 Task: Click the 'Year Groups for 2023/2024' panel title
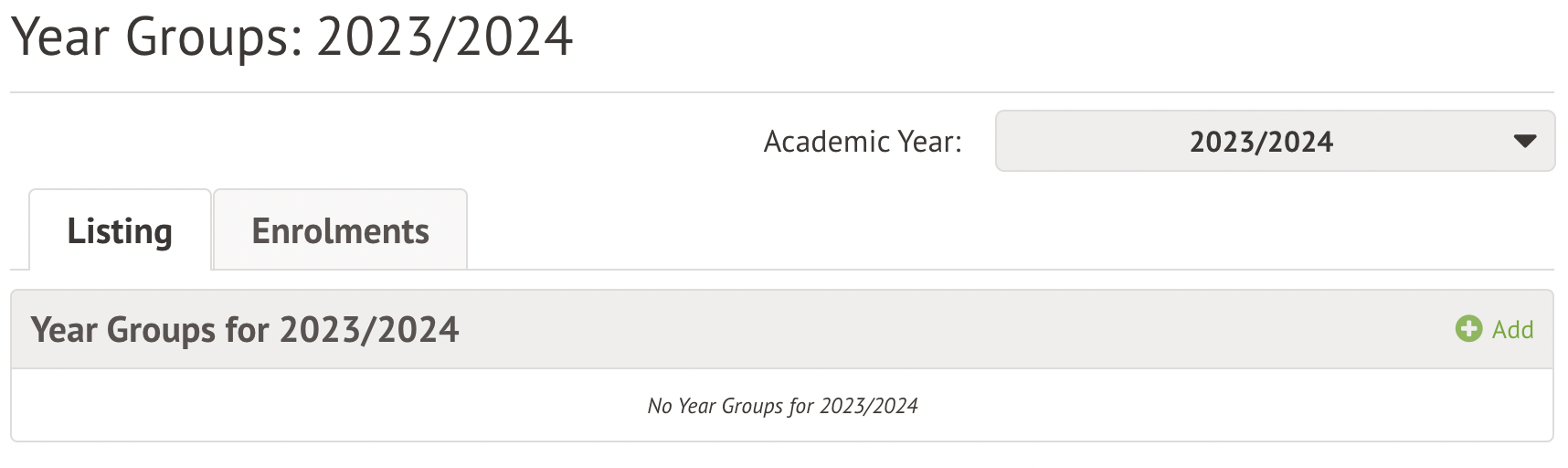point(245,330)
